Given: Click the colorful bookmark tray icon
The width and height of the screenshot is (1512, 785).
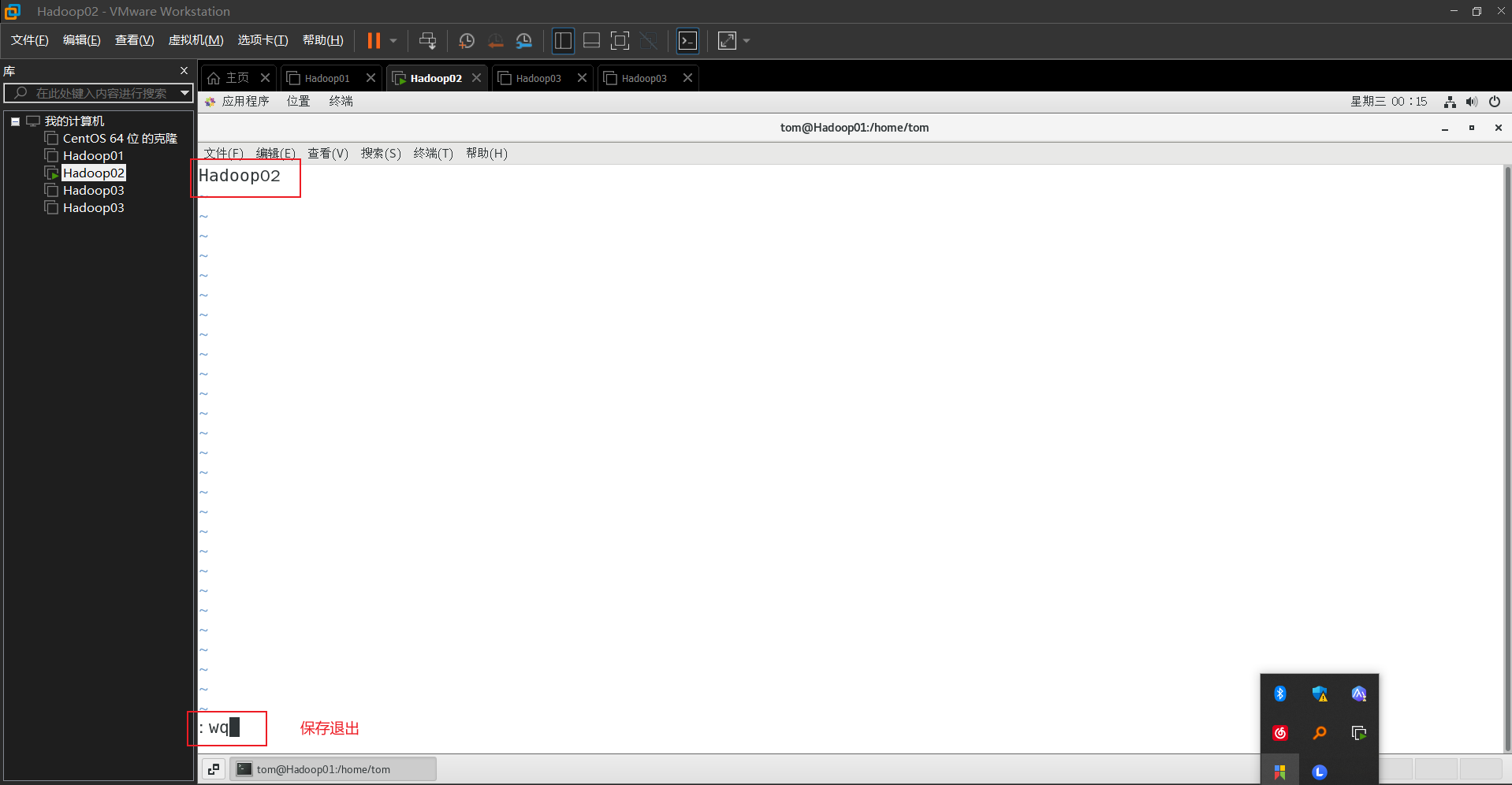Looking at the screenshot, I should coord(1280,772).
